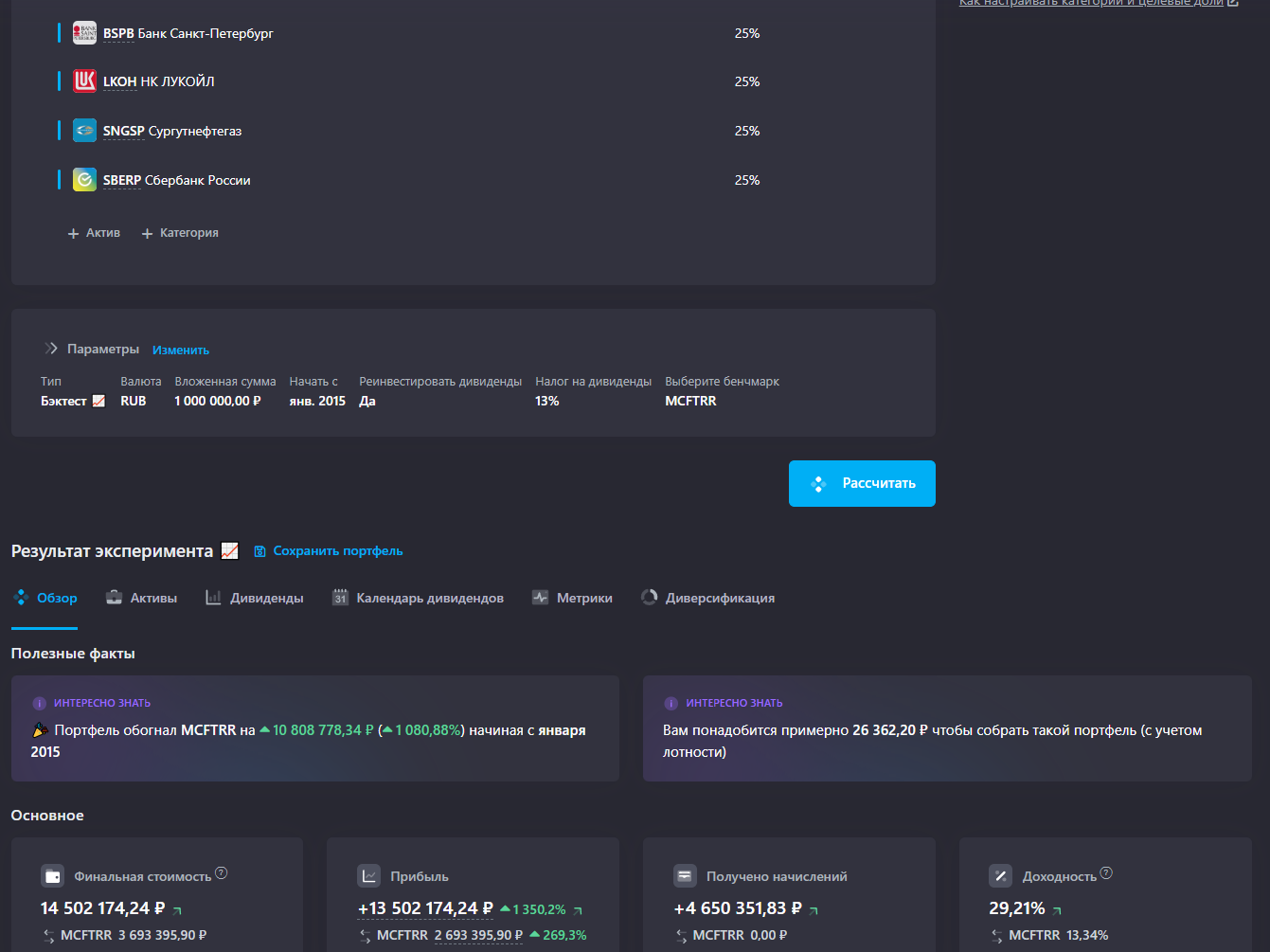Click the SBERP Sberbank logo icon
The width and height of the screenshot is (1270, 952).
[84, 180]
